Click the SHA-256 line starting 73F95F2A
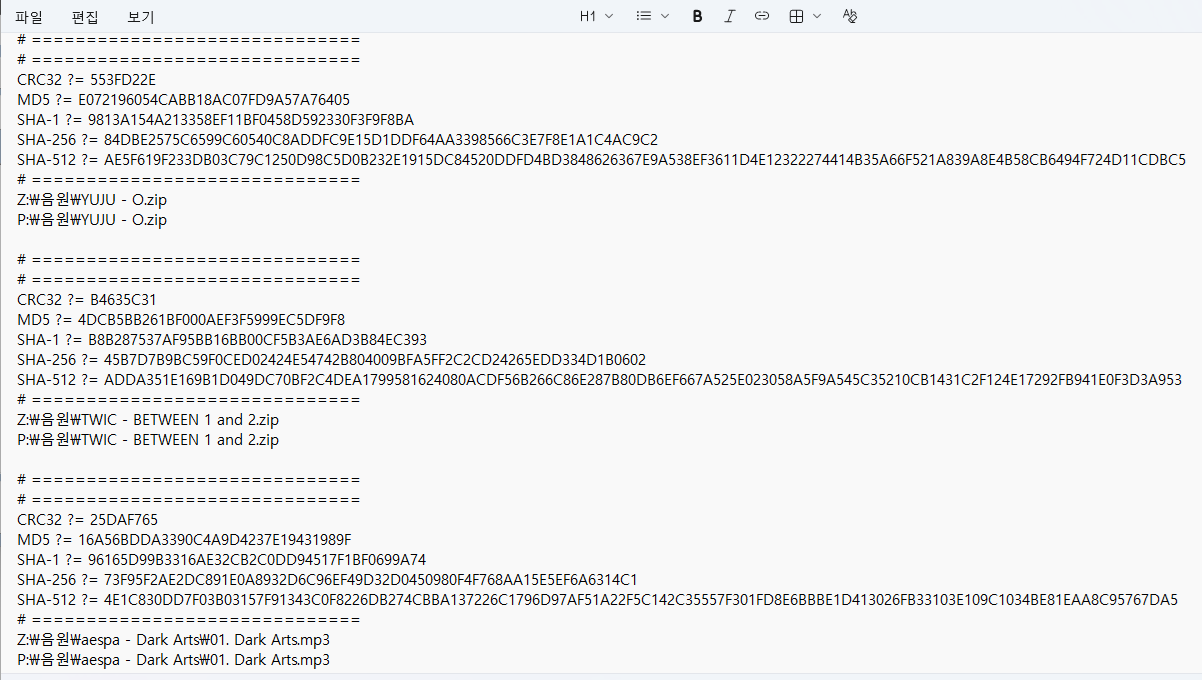The height and width of the screenshot is (680, 1202). [327, 580]
